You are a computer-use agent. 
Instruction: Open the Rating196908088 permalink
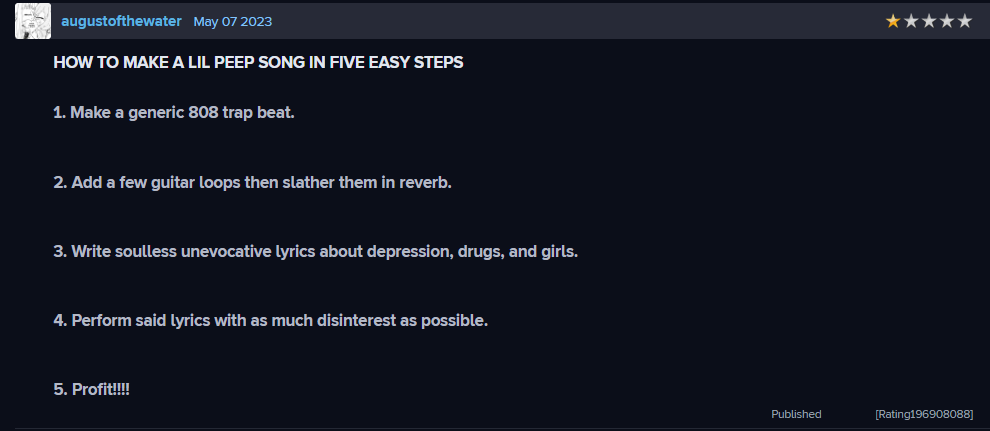[x=924, y=414]
